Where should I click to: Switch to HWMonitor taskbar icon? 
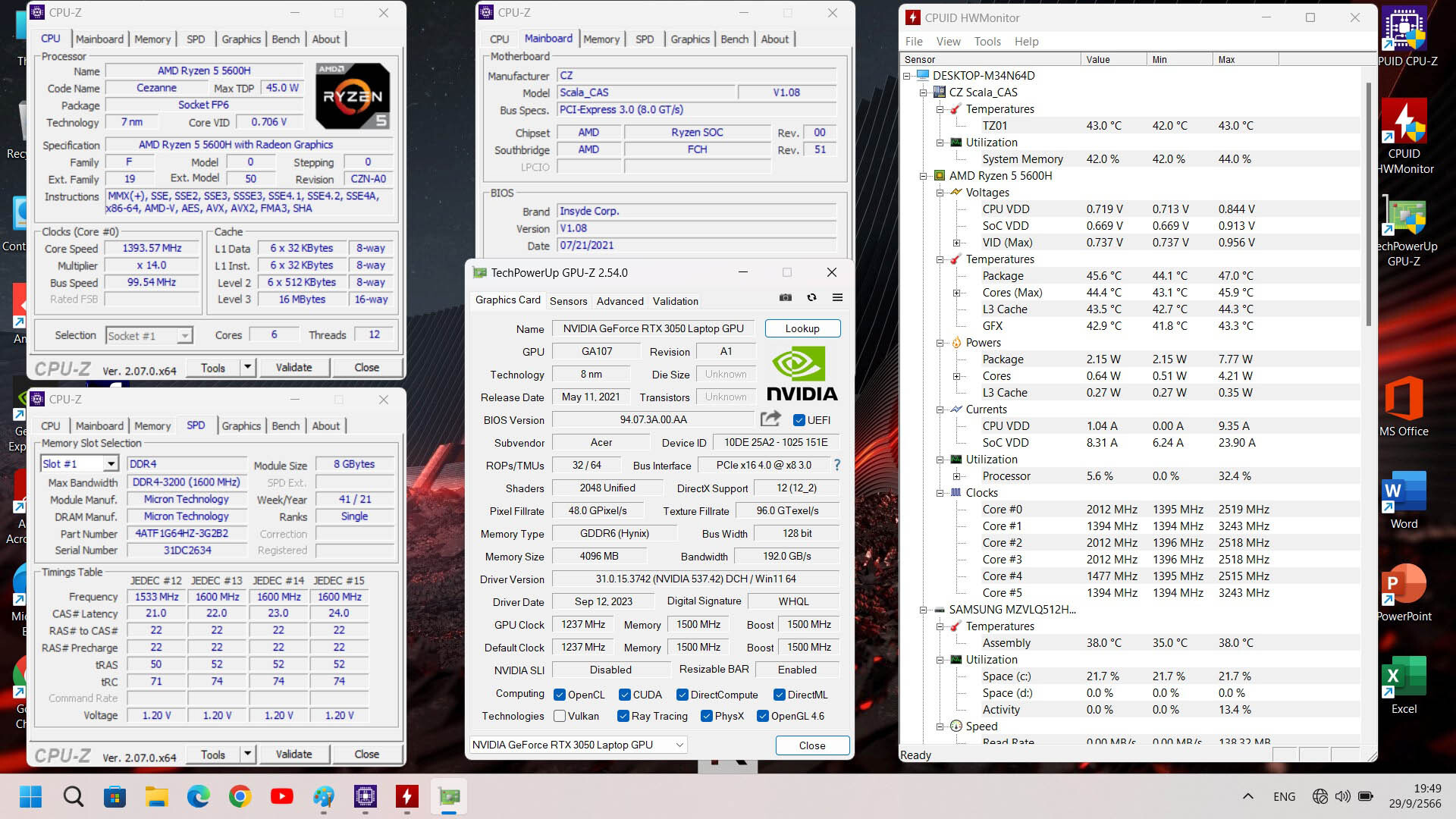click(407, 796)
